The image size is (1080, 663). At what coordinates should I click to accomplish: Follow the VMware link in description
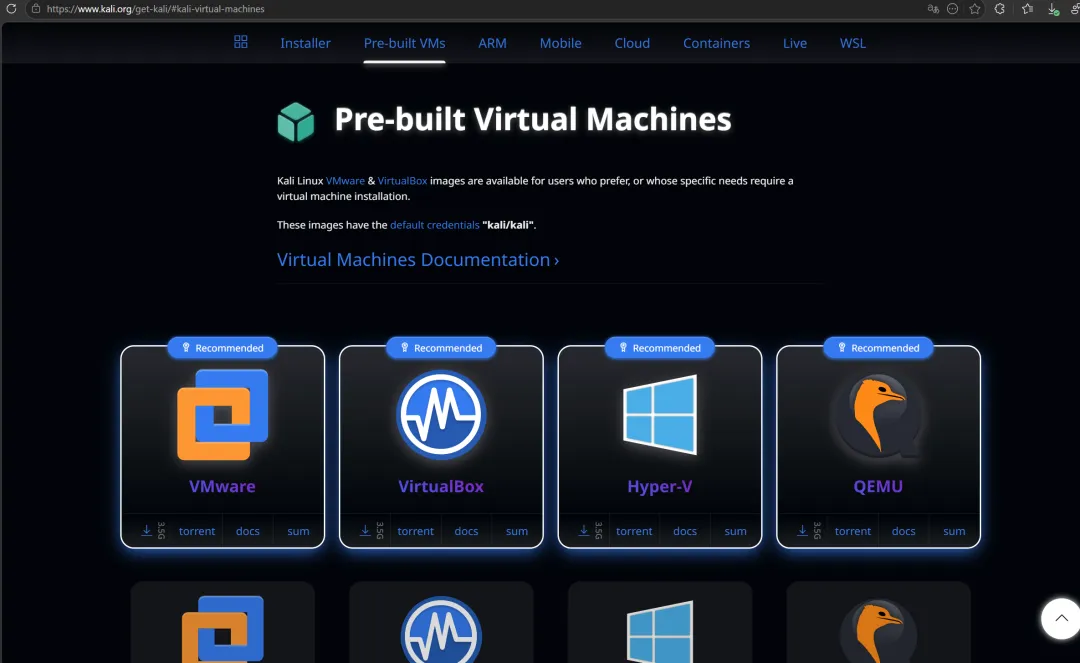345,180
